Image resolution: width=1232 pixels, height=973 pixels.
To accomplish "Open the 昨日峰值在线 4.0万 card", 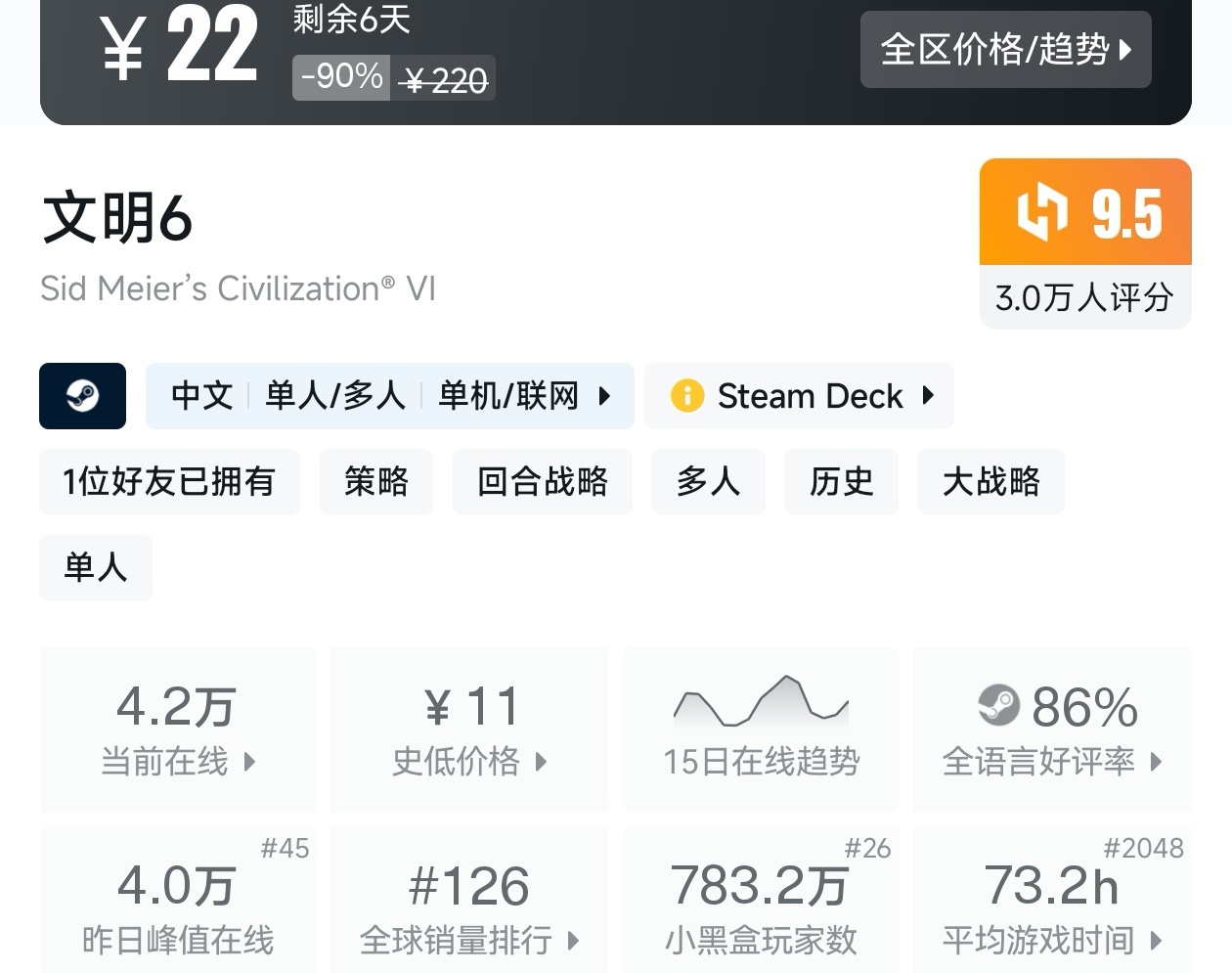I will pyautogui.click(x=178, y=900).
